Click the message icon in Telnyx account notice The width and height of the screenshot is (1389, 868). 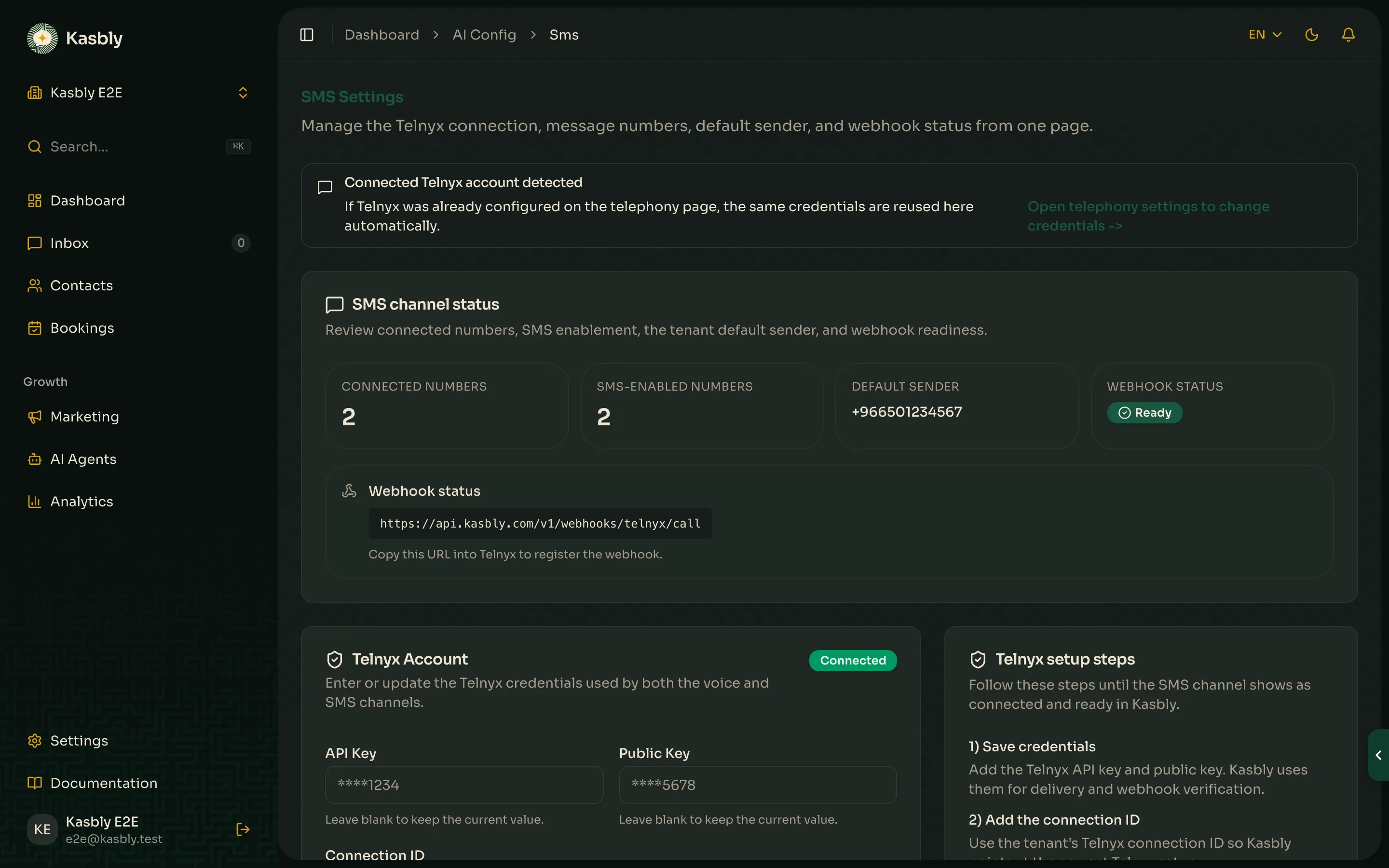(325, 187)
